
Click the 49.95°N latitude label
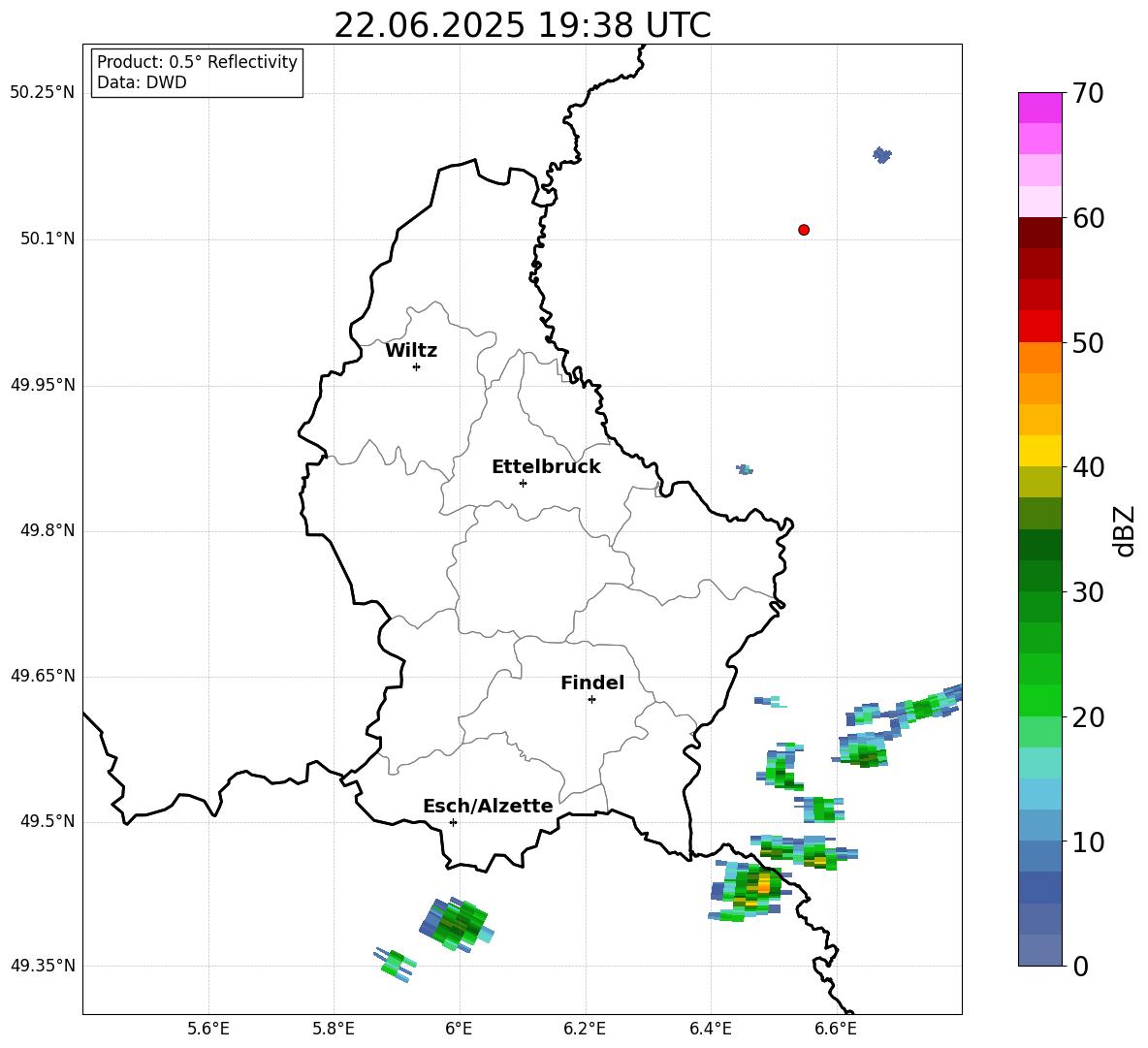tap(43, 384)
